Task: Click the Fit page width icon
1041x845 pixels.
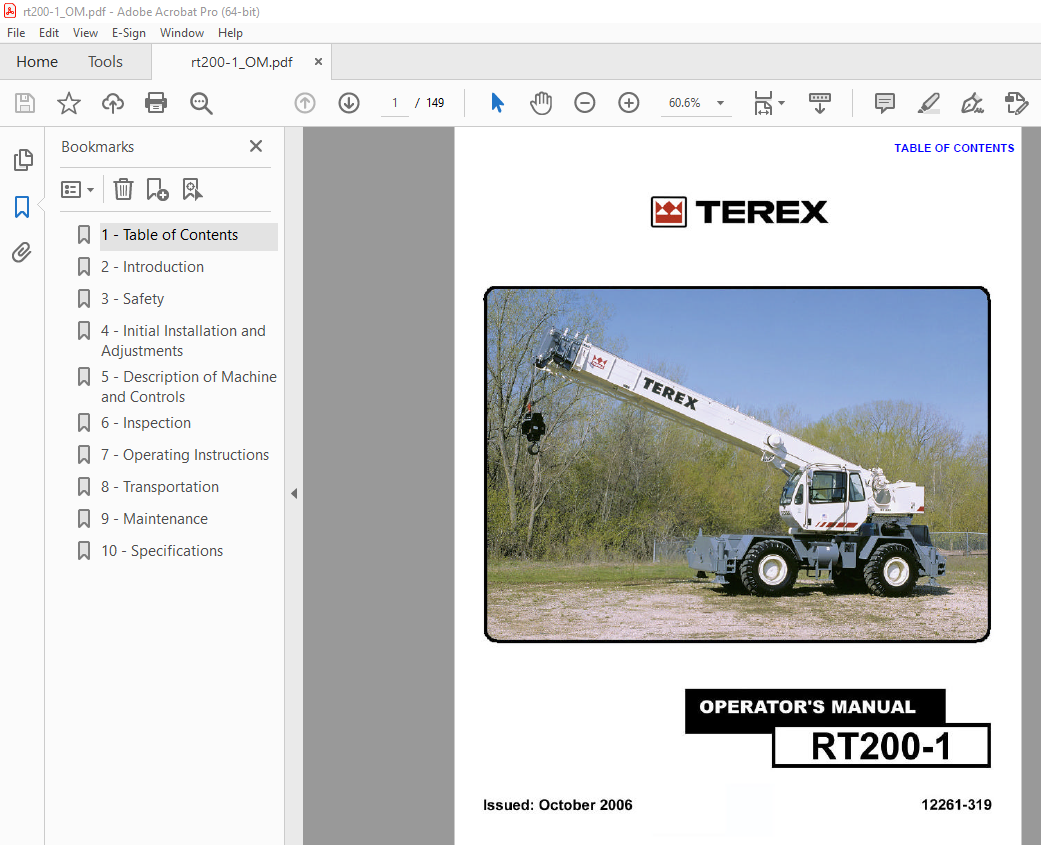Action: (x=763, y=103)
